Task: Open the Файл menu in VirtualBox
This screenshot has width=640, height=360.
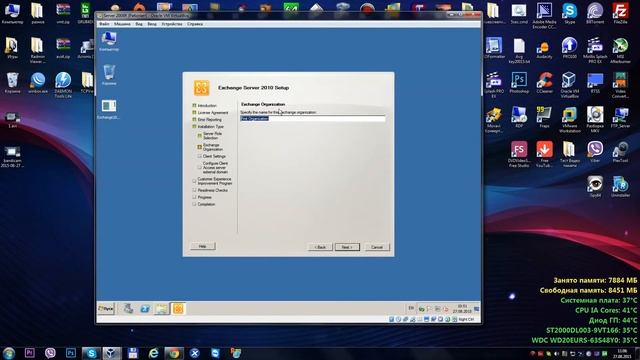Action: coord(104,24)
